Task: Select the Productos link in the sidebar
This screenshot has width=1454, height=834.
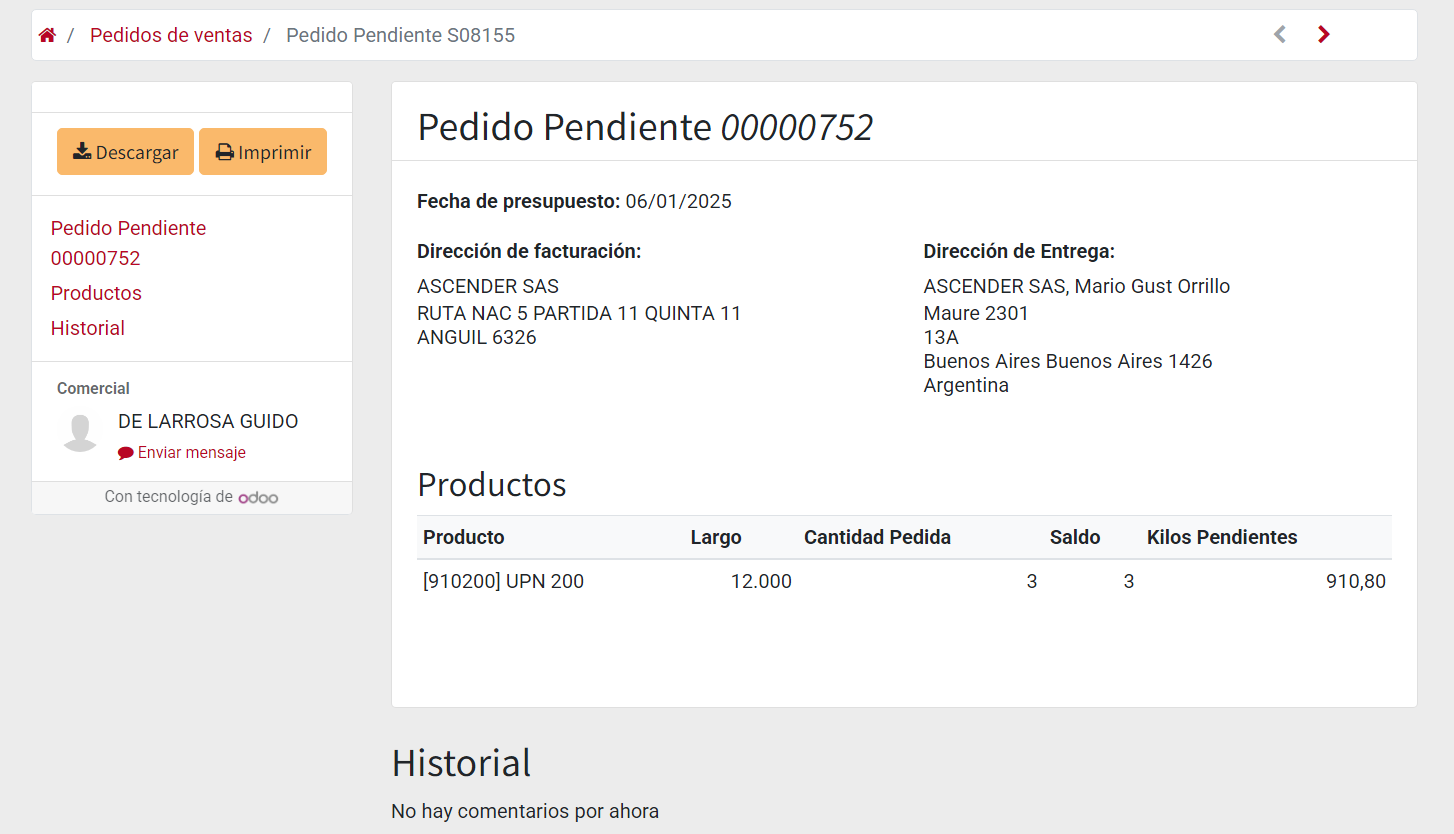Action: point(96,293)
